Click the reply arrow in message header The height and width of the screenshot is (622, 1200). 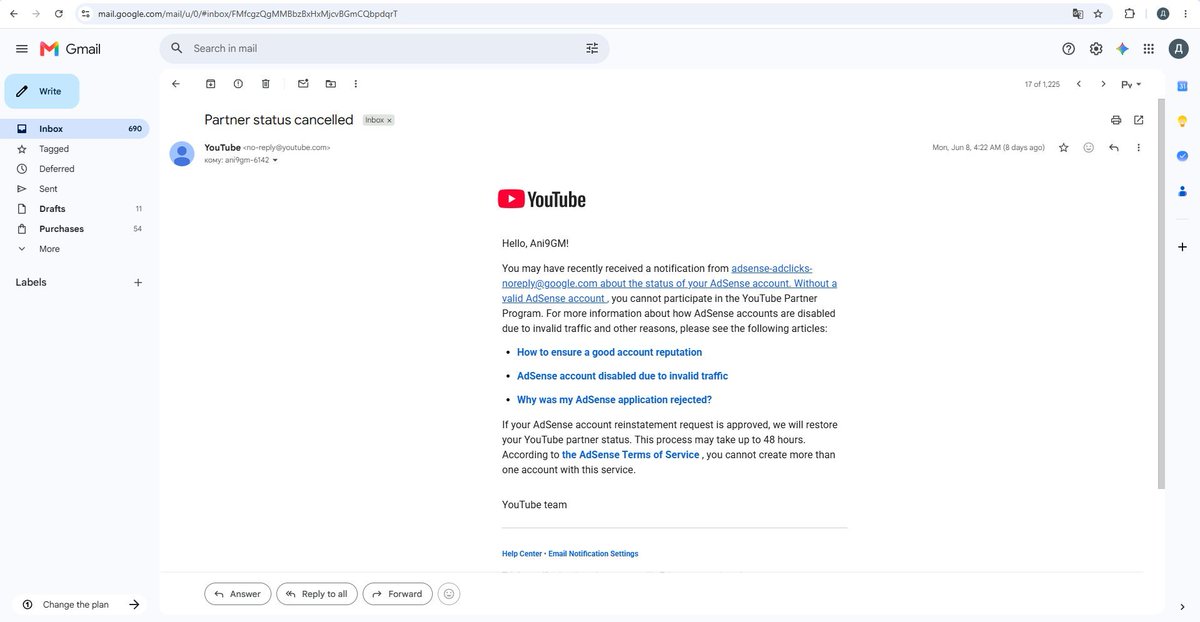click(x=1114, y=147)
